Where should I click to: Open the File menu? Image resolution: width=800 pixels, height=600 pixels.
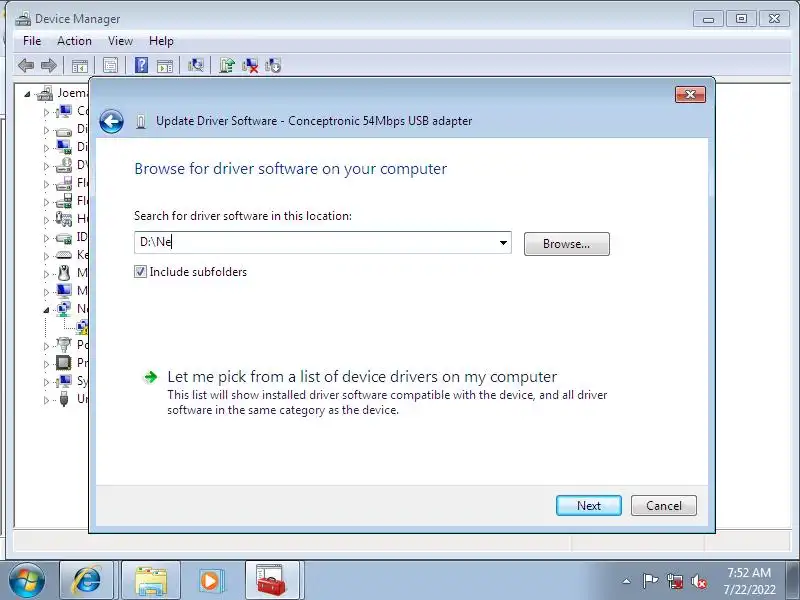[x=32, y=41]
